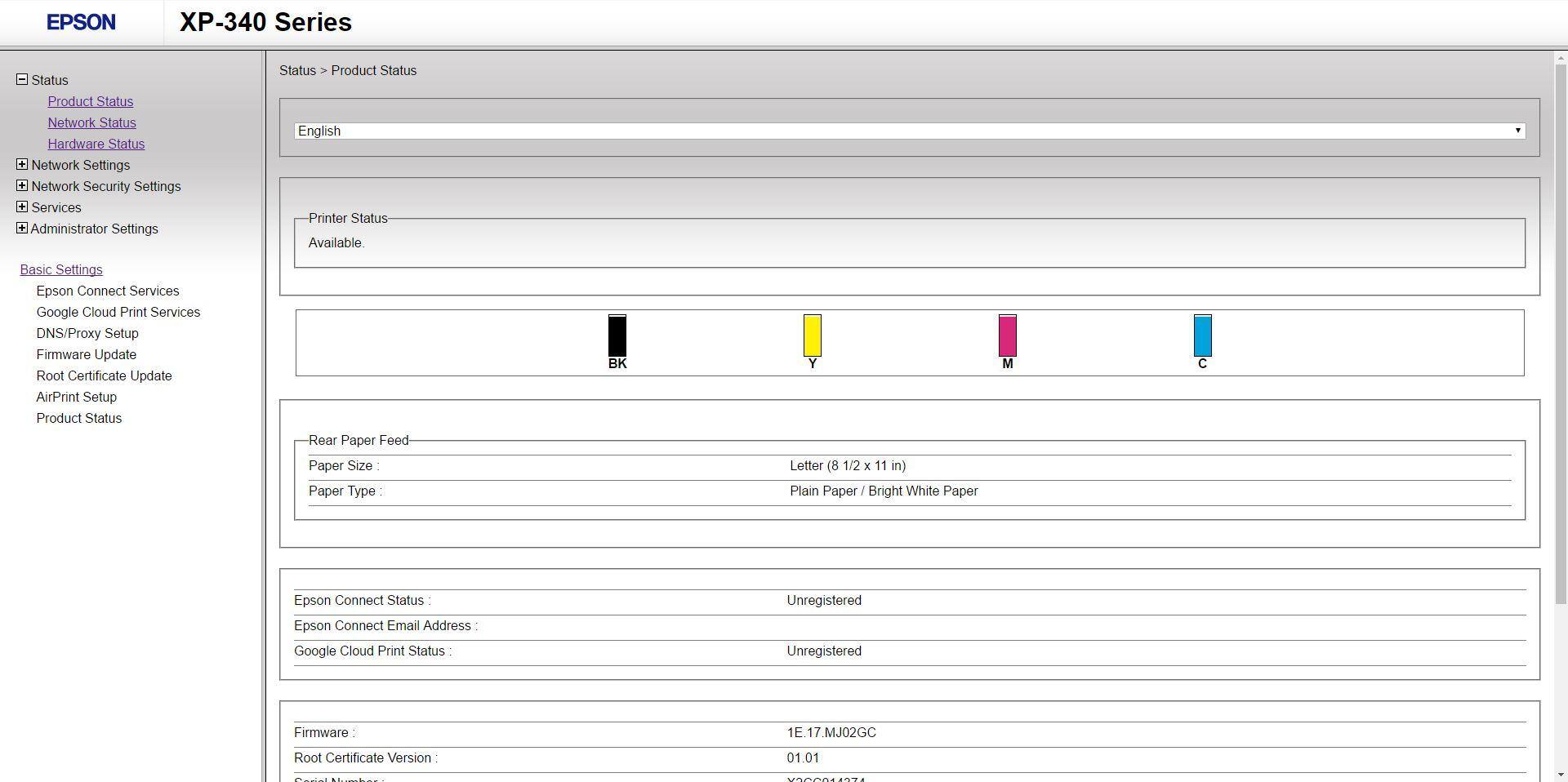Go to Firmware Update
Image resolution: width=1568 pixels, height=782 pixels.
click(x=87, y=354)
